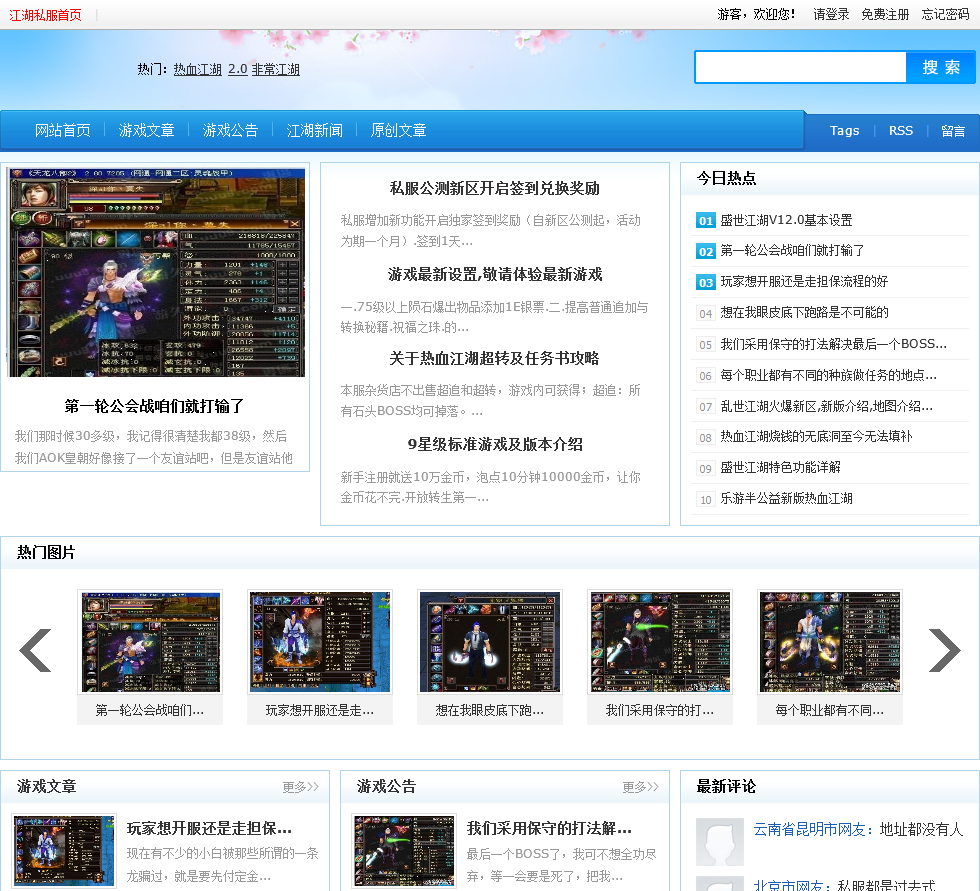Open article 私服公测新区开启签到兑换奖励
Viewport: 980px width, 891px height.
[x=494, y=188]
